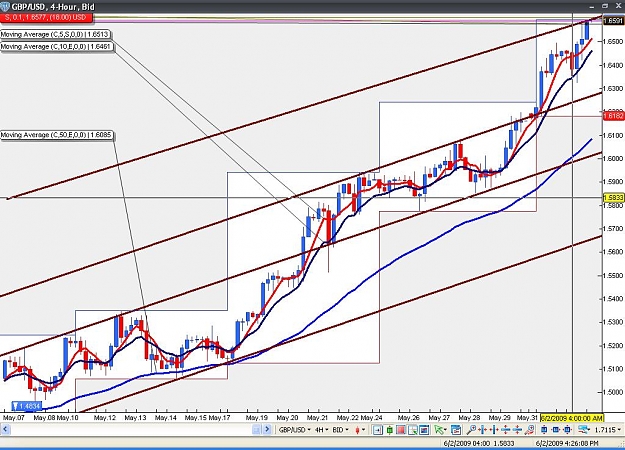The height and width of the screenshot is (450, 625).
Task: Click the blue chart window icon
Action: pyautogui.click(x=424, y=430)
